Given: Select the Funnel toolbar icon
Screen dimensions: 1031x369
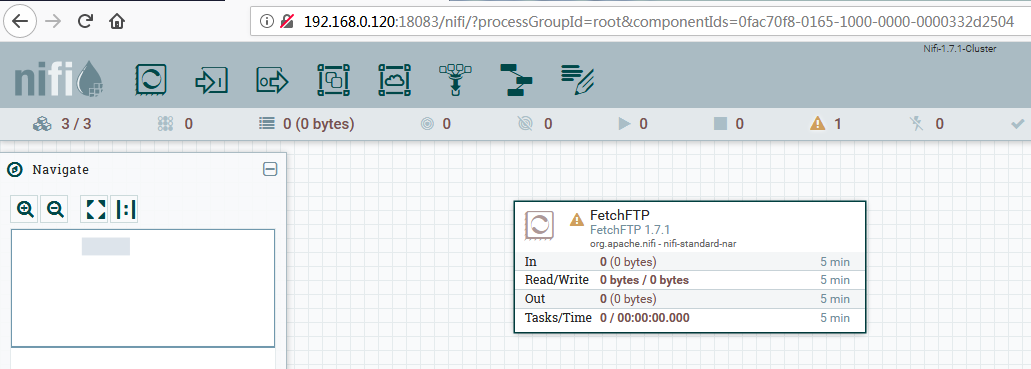Looking at the screenshot, I should (x=456, y=80).
